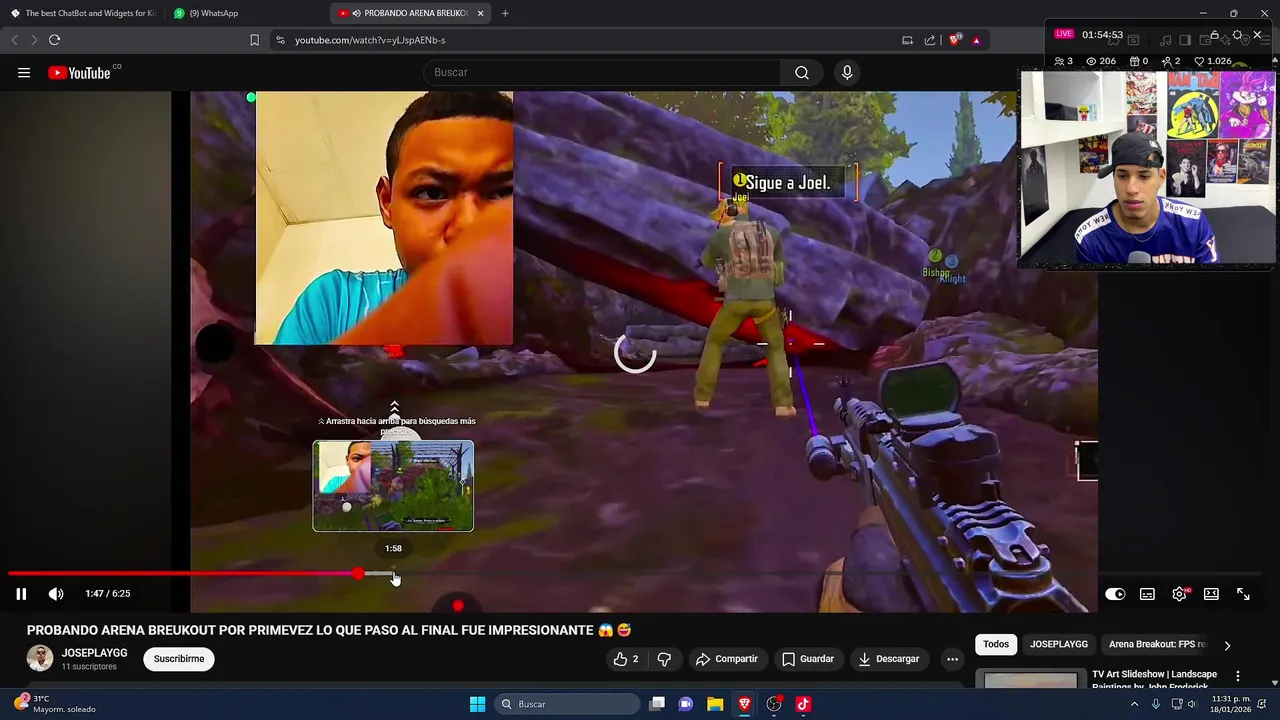Open the weather widget showing 31°C
The width and height of the screenshot is (1280, 720).
tap(55, 704)
